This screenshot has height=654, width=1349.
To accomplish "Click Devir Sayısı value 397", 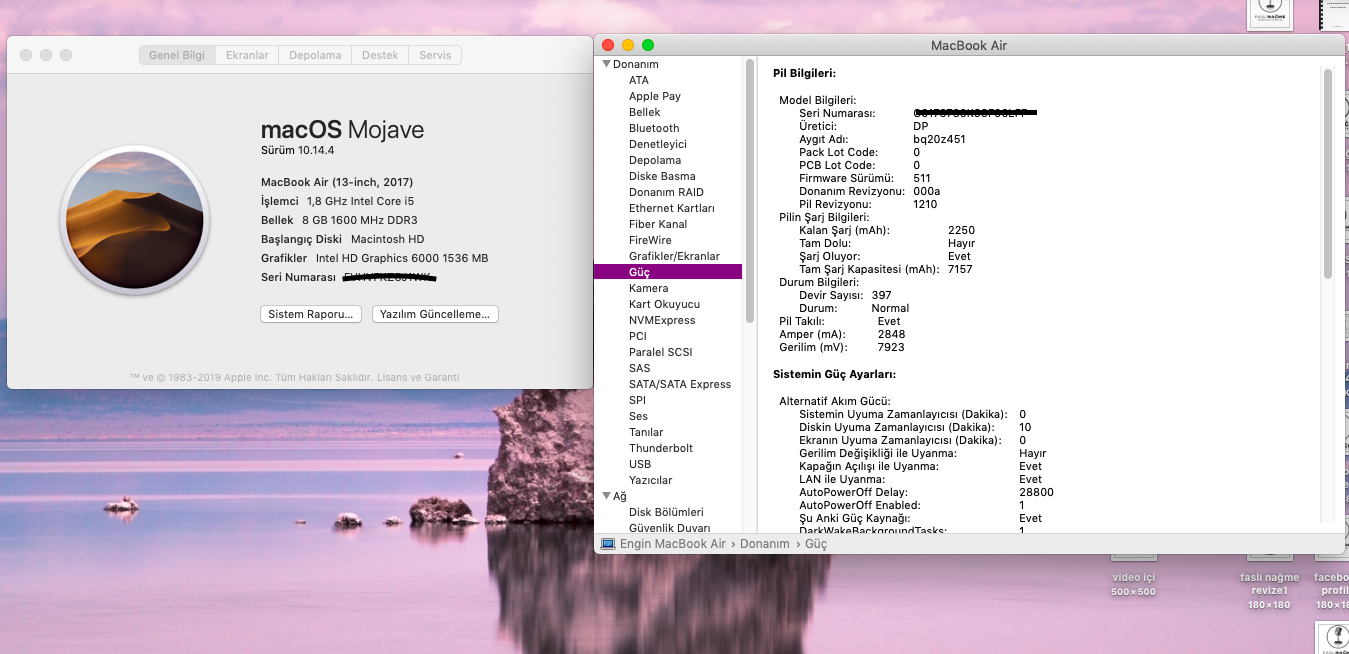I will (x=881, y=295).
